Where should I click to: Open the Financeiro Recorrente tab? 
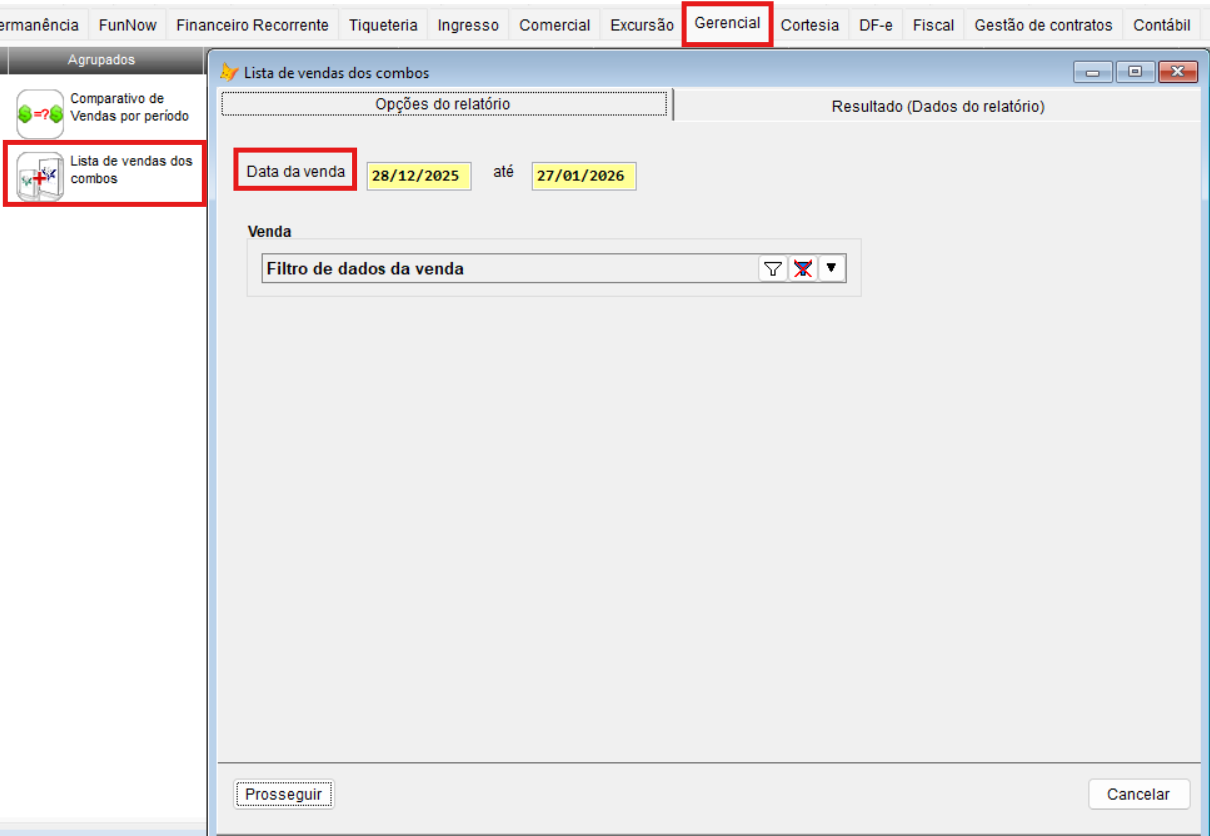click(252, 25)
